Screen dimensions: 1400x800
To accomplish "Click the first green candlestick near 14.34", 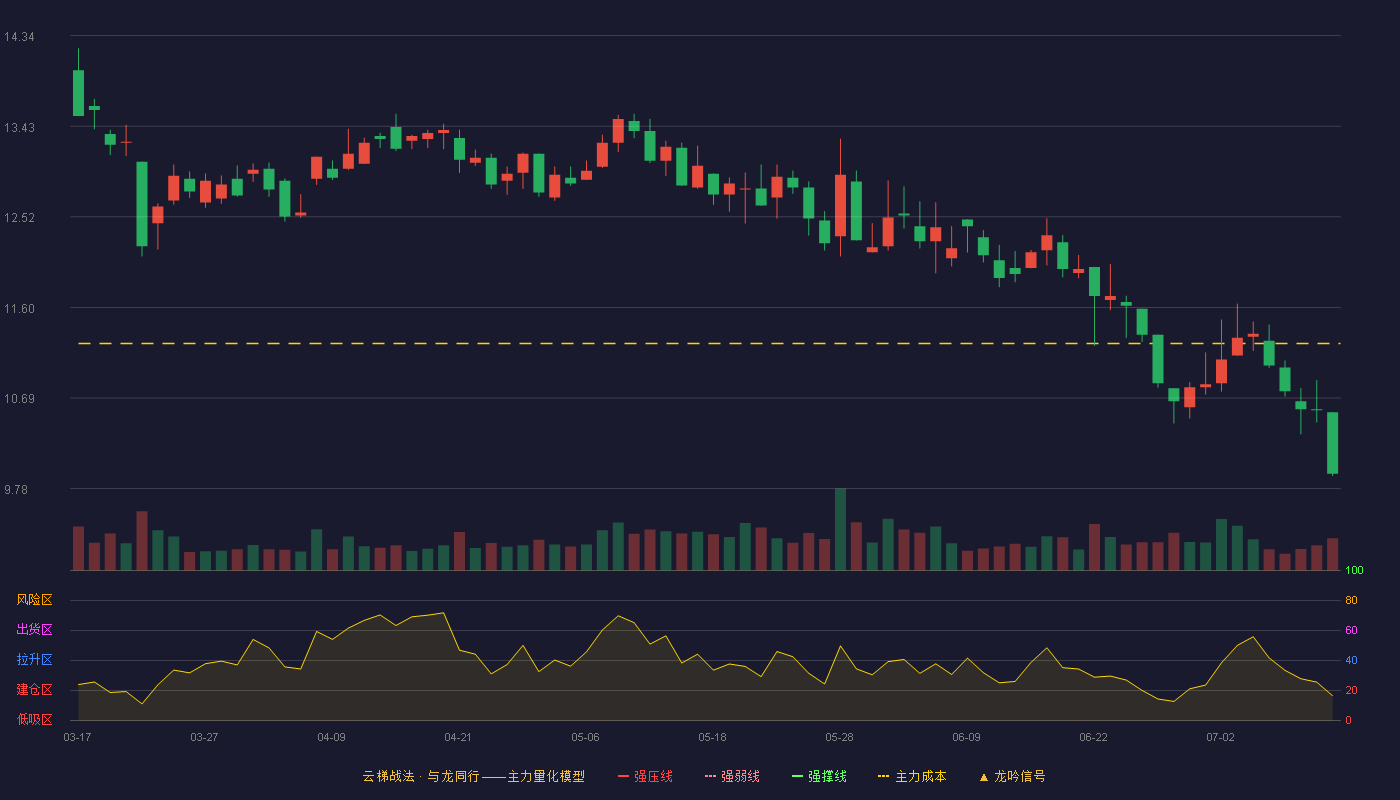I will click(x=78, y=93).
